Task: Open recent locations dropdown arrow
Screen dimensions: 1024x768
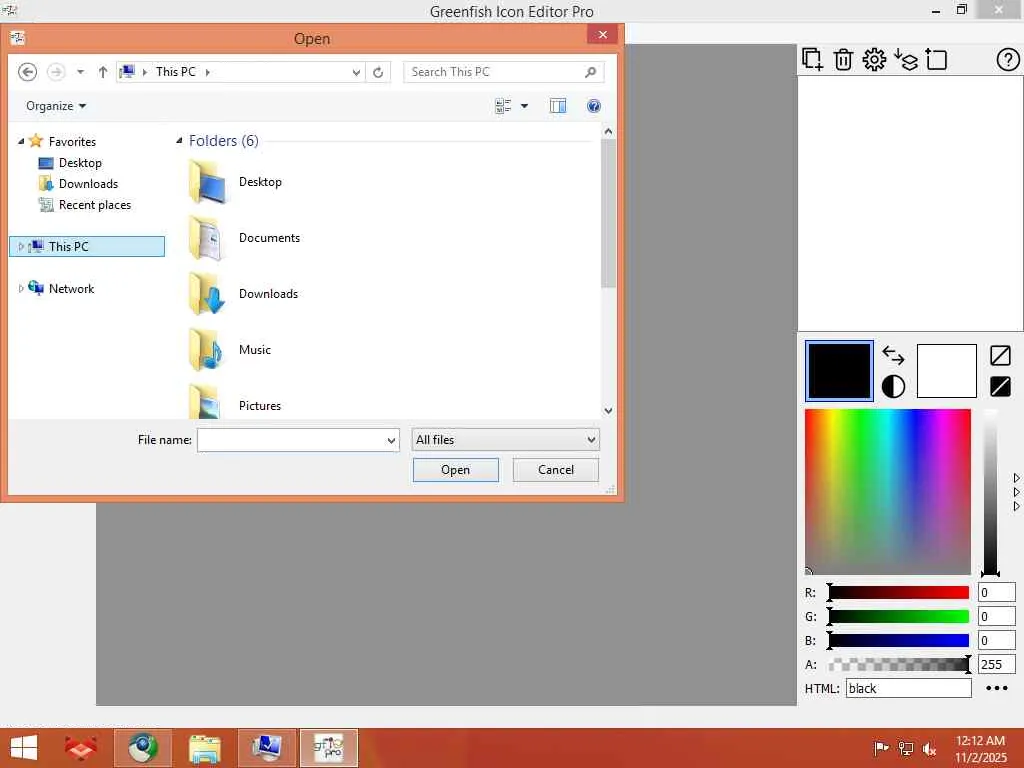Action: 80,72
